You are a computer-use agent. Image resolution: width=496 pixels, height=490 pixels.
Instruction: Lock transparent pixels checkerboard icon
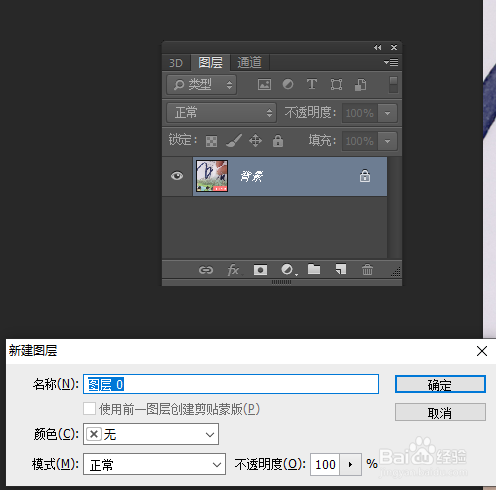pos(211,141)
